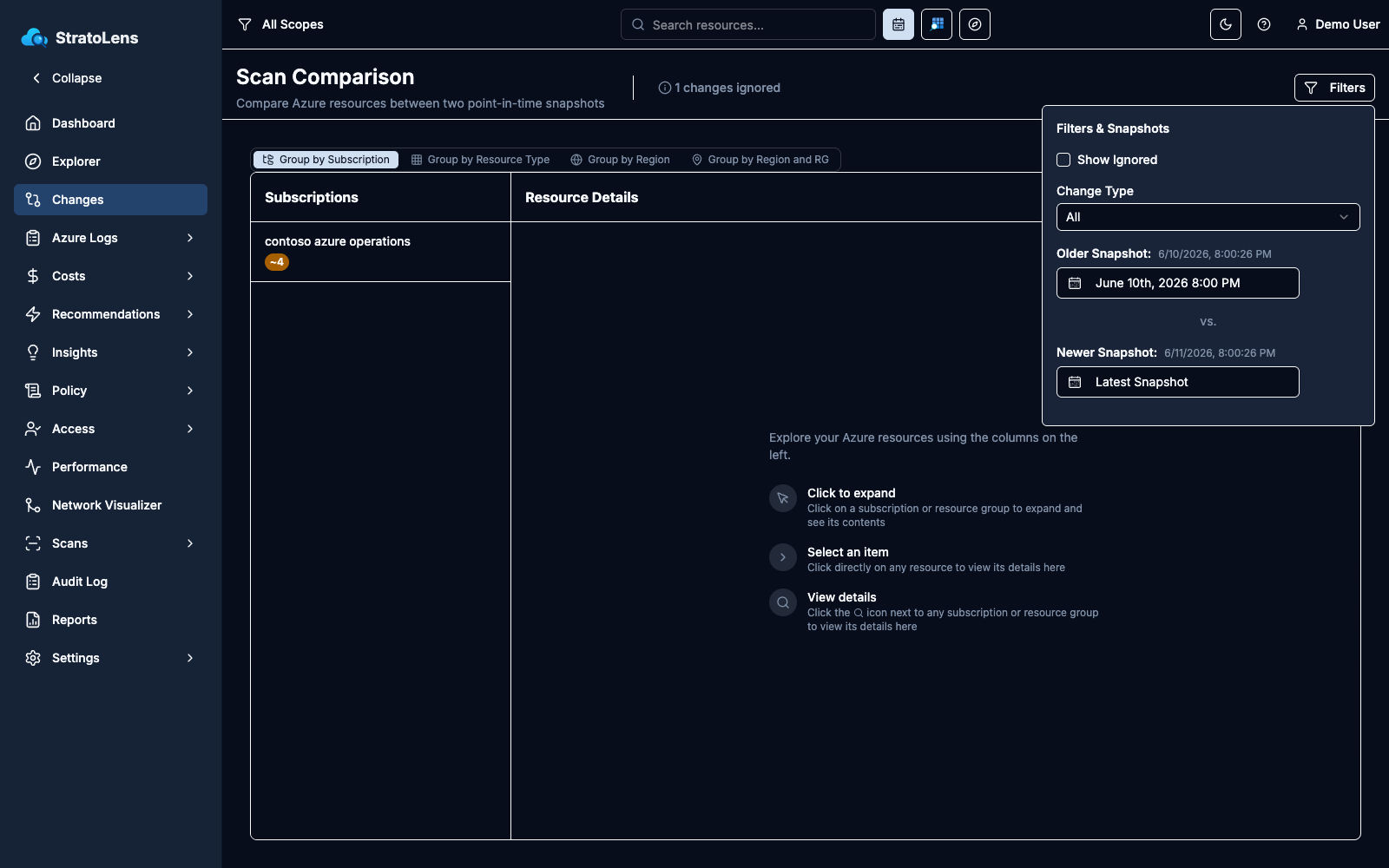This screenshot has height=868, width=1389.
Task: Open help question mark icon
Action: 1264,24
